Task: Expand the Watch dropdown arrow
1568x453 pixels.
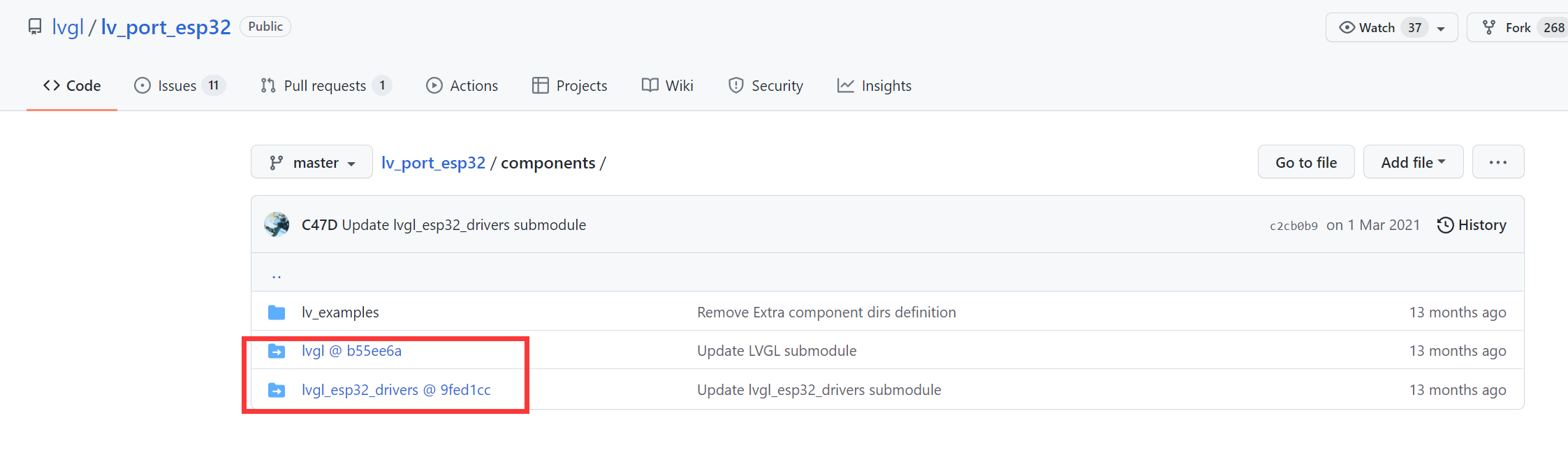Action: pos(1441,29)
